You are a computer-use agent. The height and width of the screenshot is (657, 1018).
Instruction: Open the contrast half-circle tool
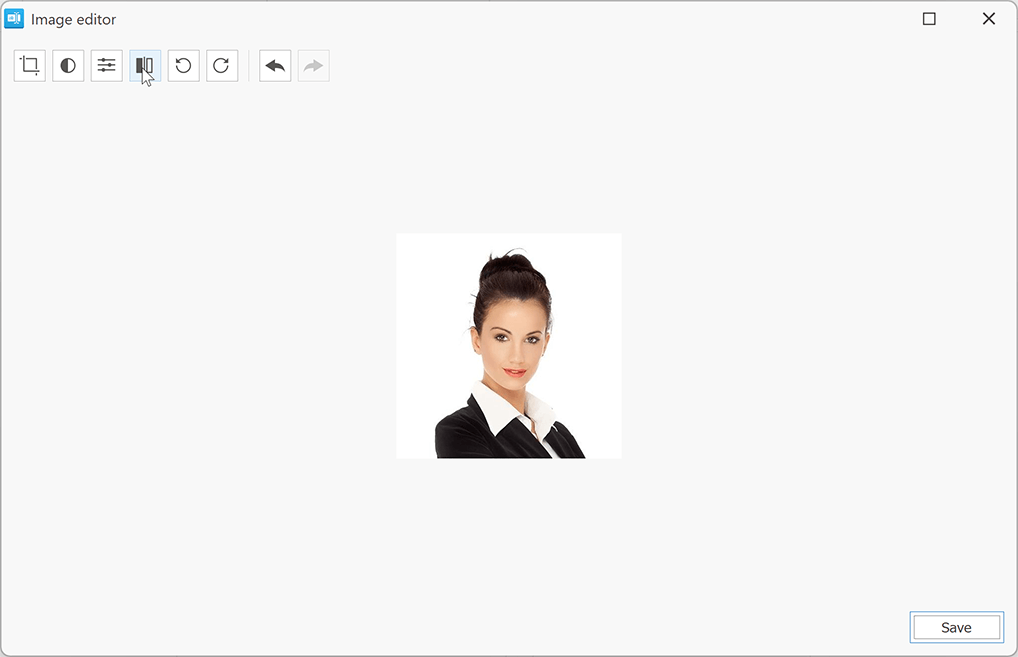click(68, 66)
